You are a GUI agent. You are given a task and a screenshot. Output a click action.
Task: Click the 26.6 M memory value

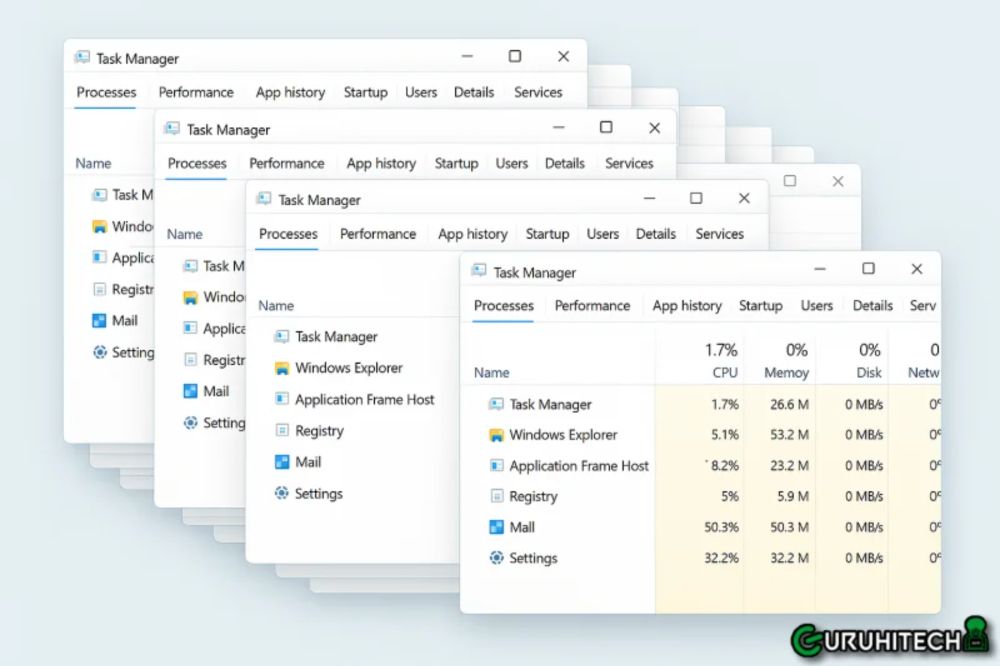point(789,404)
